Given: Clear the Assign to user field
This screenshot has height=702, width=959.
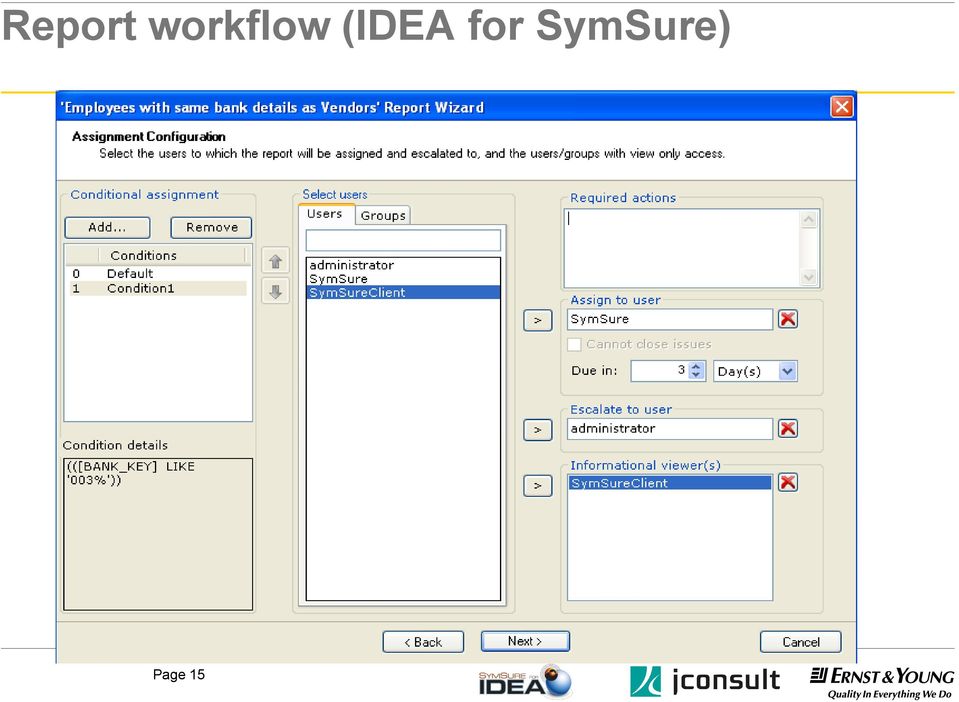Looking at the screenshot, I should click(x=788, y=319).
